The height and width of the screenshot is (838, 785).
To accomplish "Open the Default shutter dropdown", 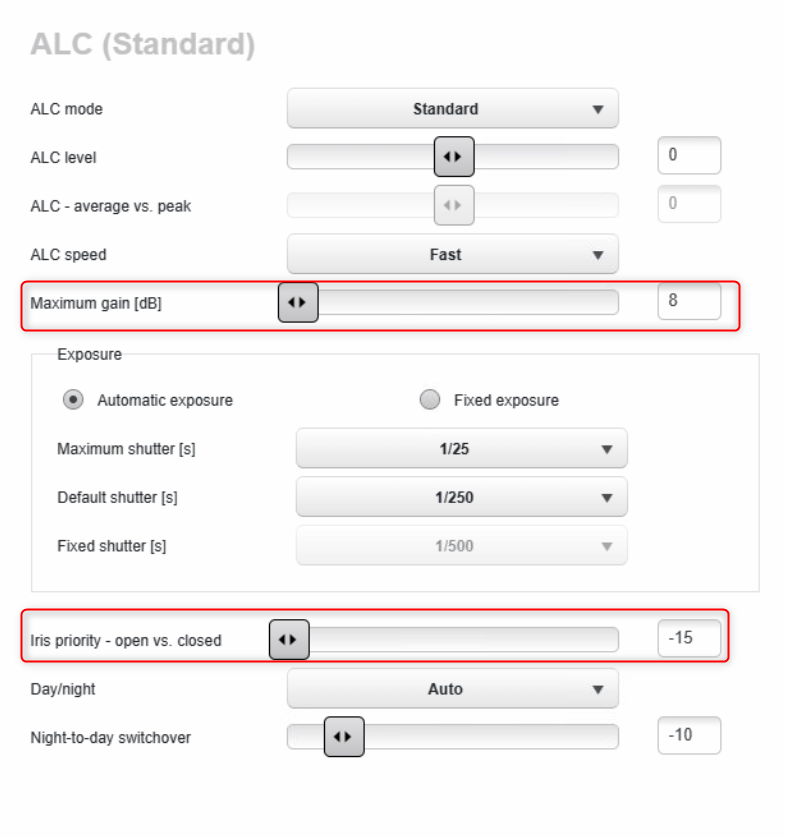I will click(461, 497).
